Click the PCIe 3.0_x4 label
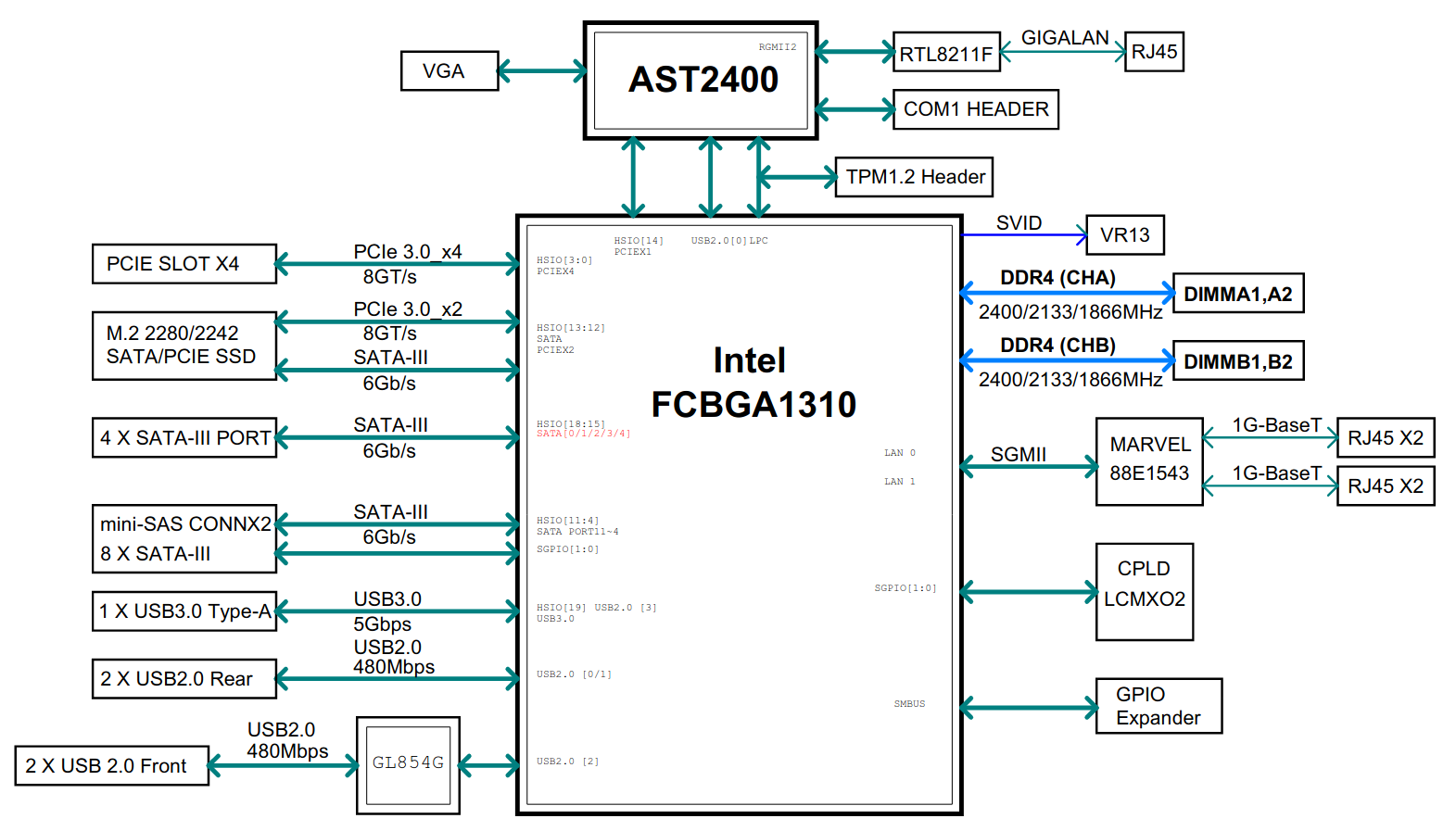This screenshot has height=831, width=1456. (407, 252)
